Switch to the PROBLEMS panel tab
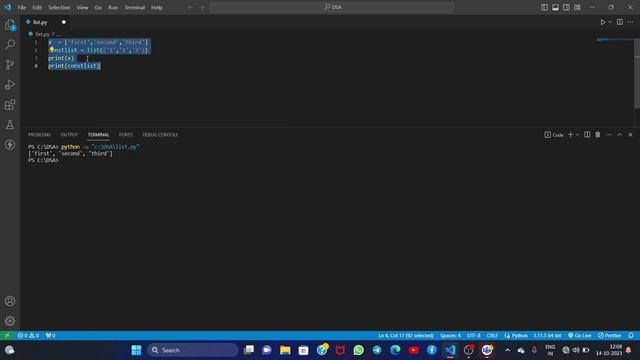Image resolution: width=640 pixels, height=360 pixels. 40,135
